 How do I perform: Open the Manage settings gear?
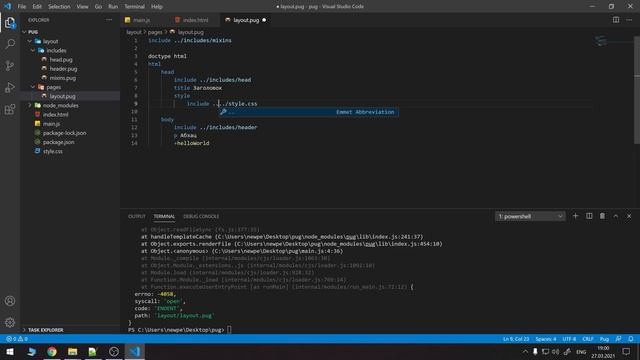coord(10,322)
